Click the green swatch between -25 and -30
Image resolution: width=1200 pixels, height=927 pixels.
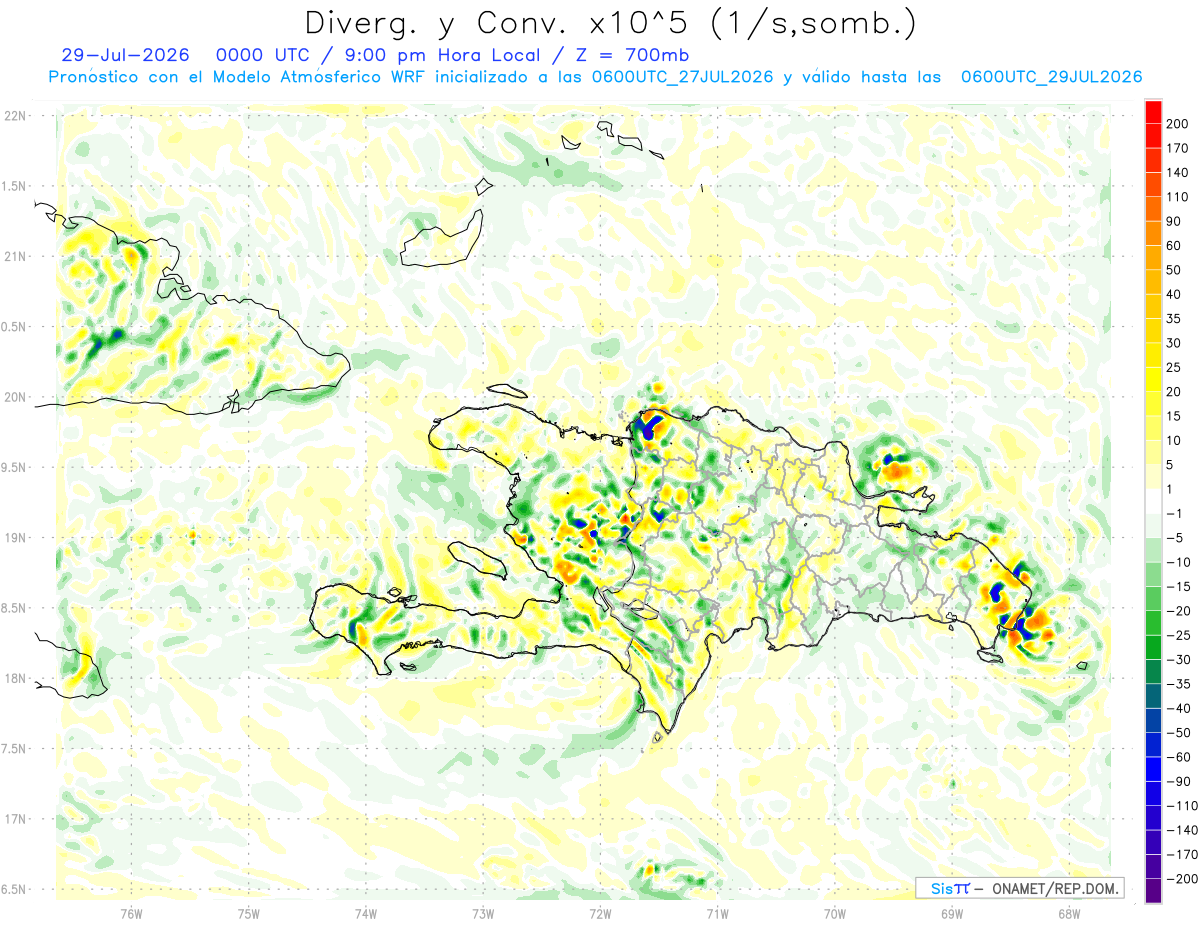point(1154,647)
